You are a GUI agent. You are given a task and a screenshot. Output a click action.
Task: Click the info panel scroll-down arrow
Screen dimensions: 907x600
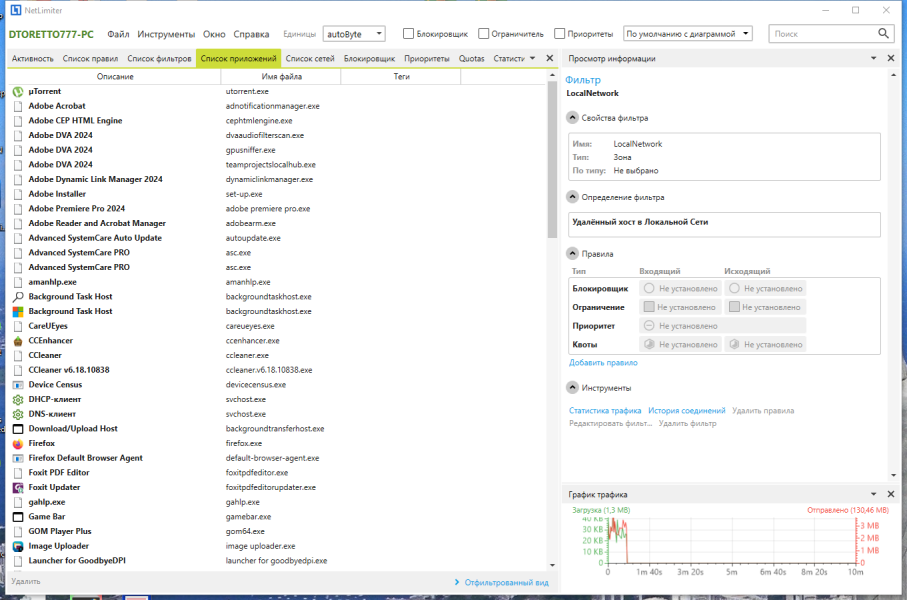pyautogui.click(x=893, y=475)
